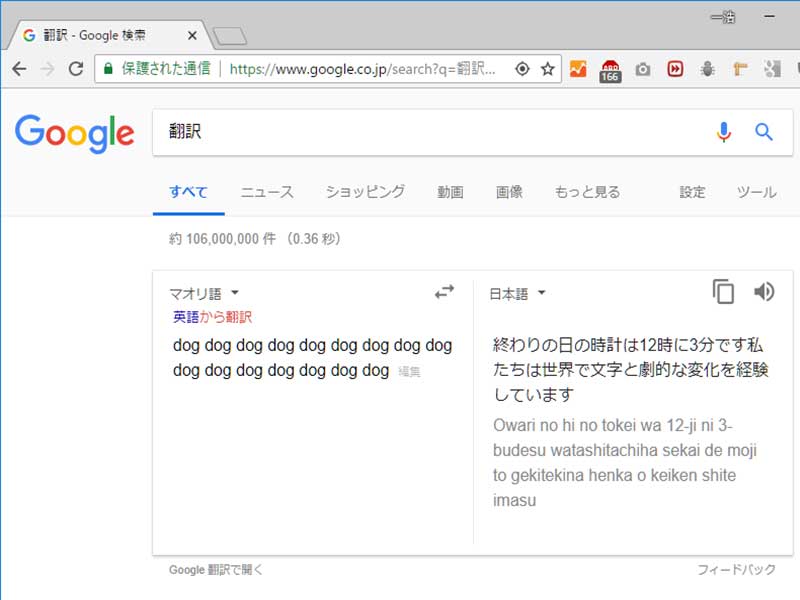
Task: Open the 日本語 target language dropdown
Action: tap(517, 293)
